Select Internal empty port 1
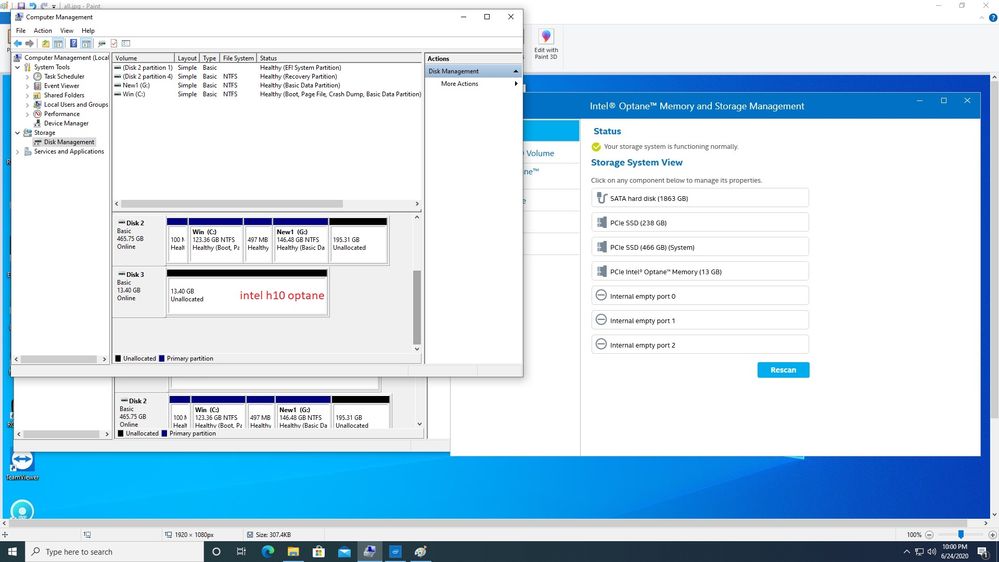 [700, 320]
